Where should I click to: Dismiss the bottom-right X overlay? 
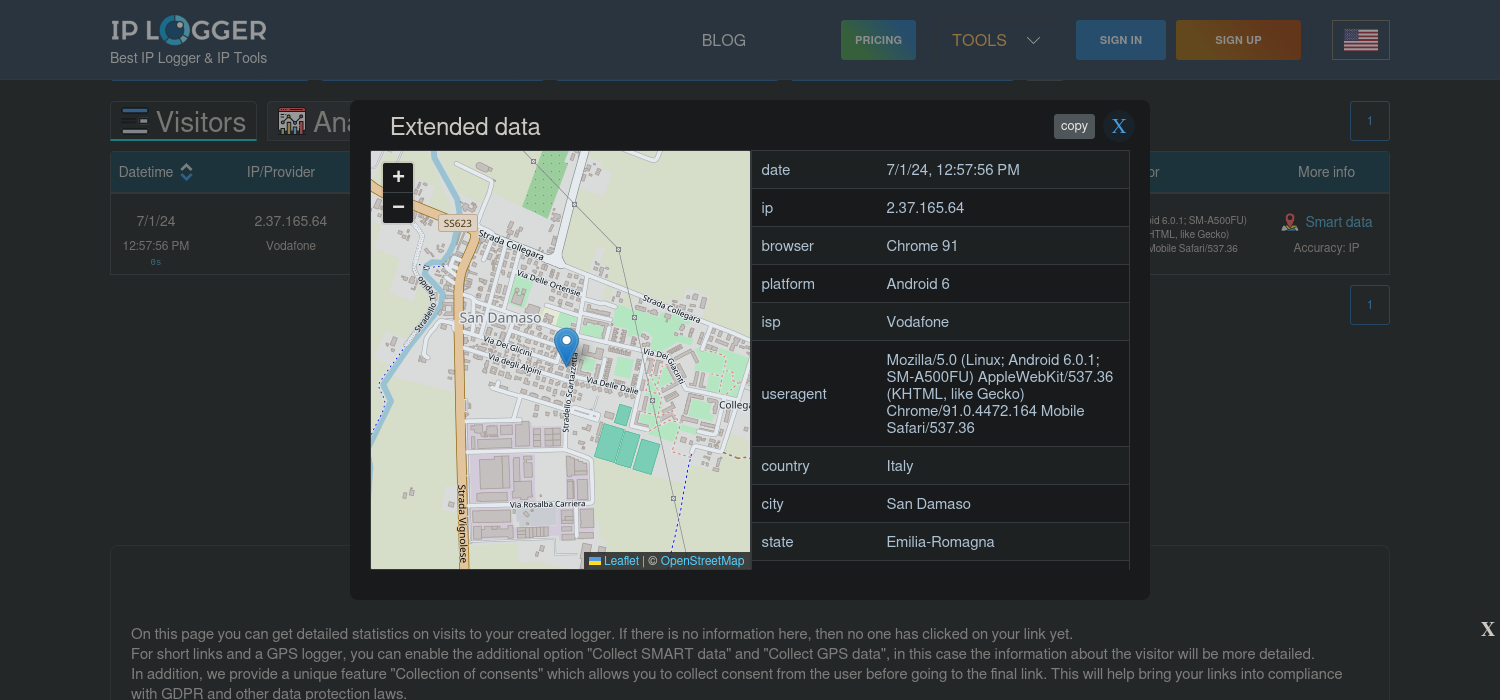coord(1487,629)
